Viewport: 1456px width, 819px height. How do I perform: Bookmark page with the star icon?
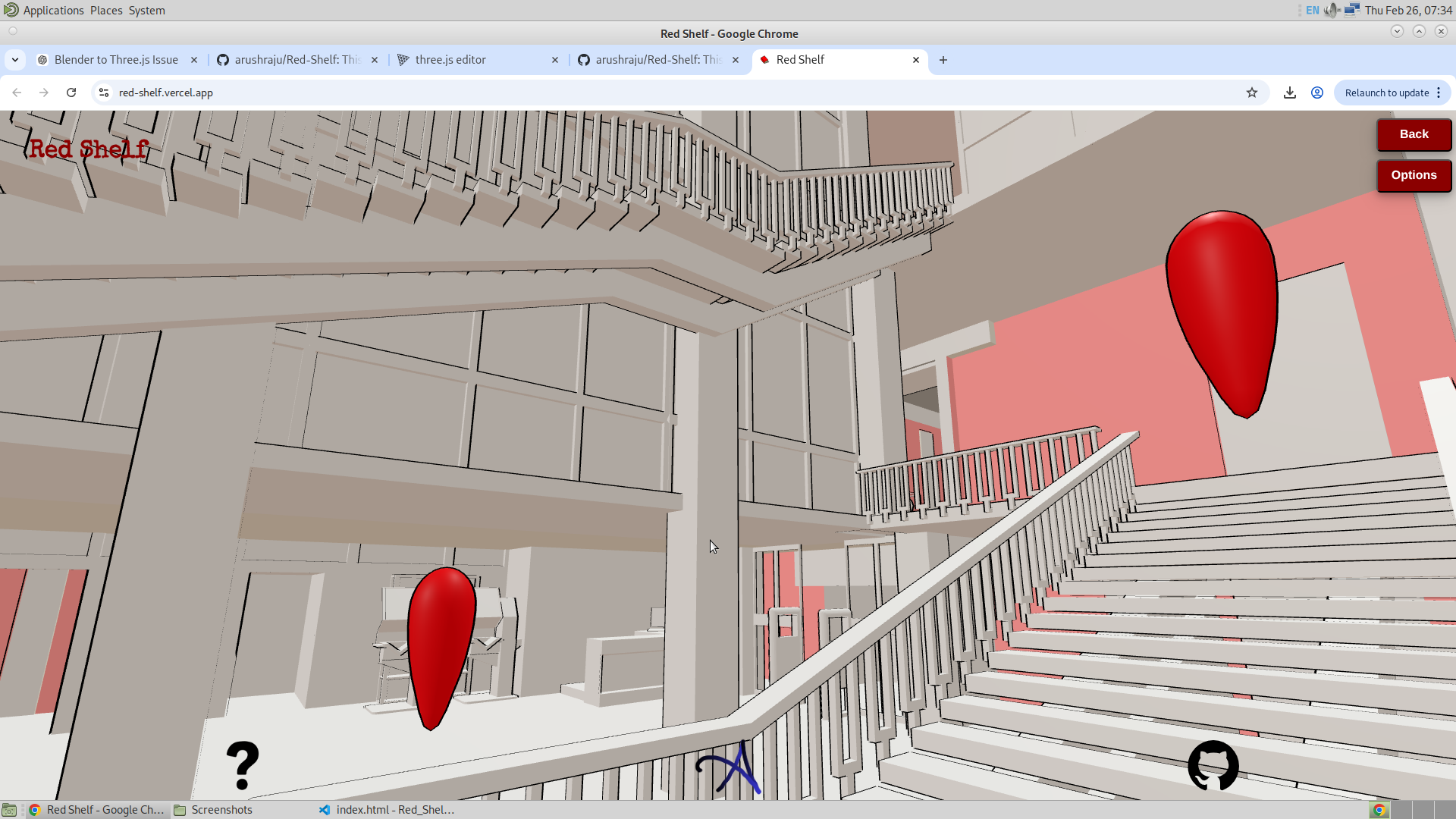coord(1252,93)
